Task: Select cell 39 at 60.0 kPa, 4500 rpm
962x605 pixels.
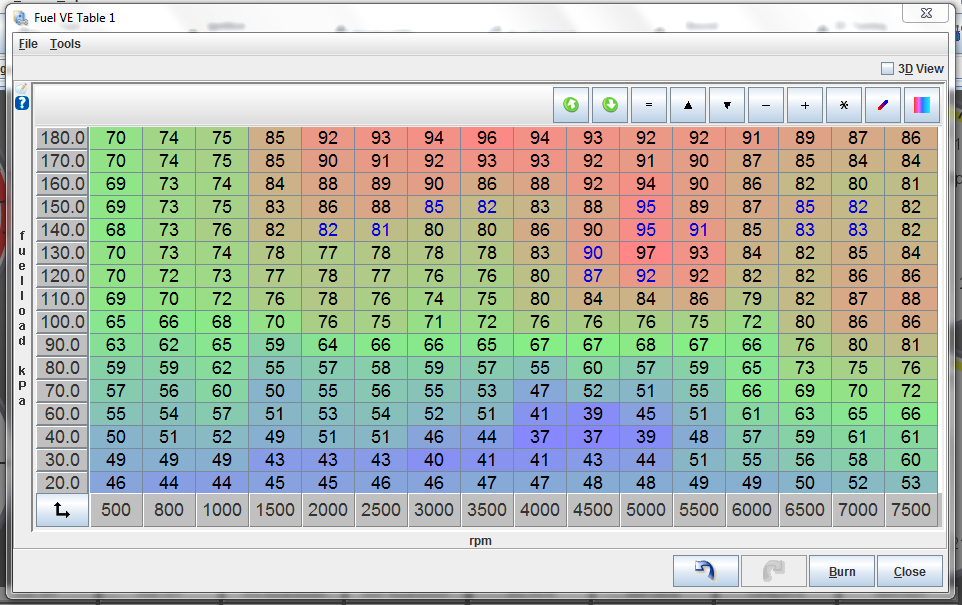Action: (593, 414)
